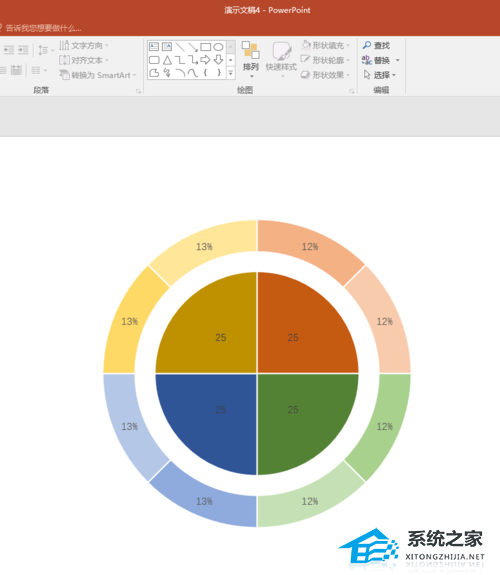Screen dimensions: 500x575
Task: Open the 选择 select menu
Action: point(380,75)
